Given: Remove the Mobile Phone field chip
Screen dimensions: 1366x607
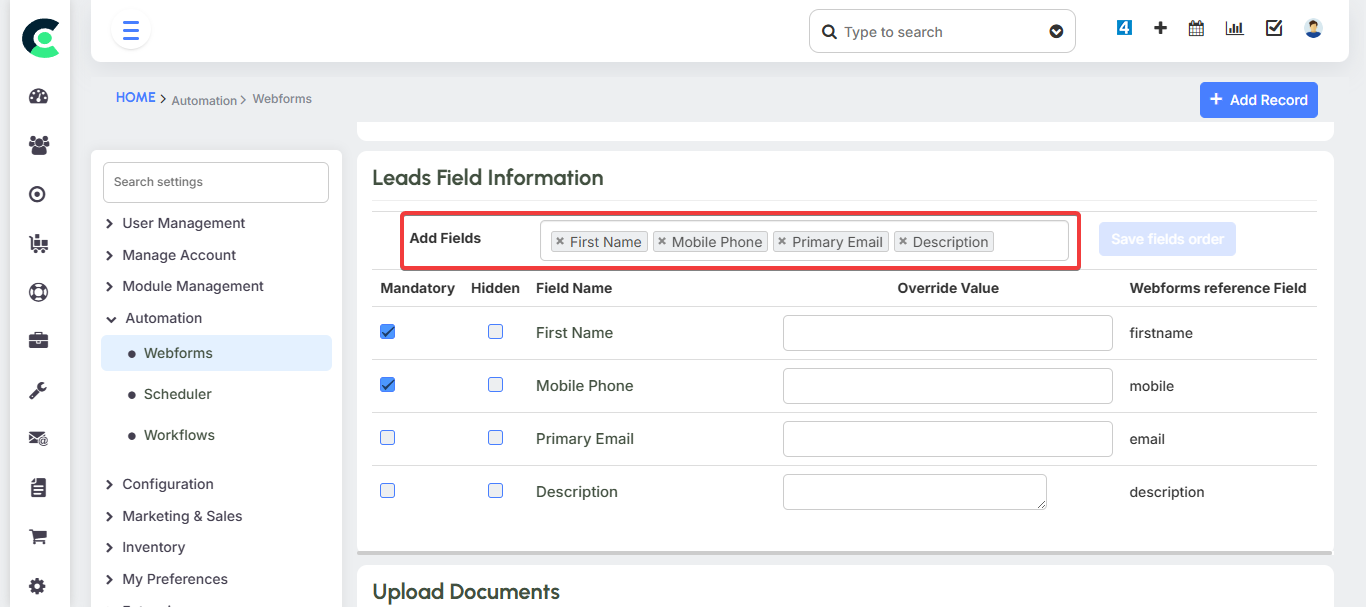Looking at the screenshot, I should click(x=661, y=241).
